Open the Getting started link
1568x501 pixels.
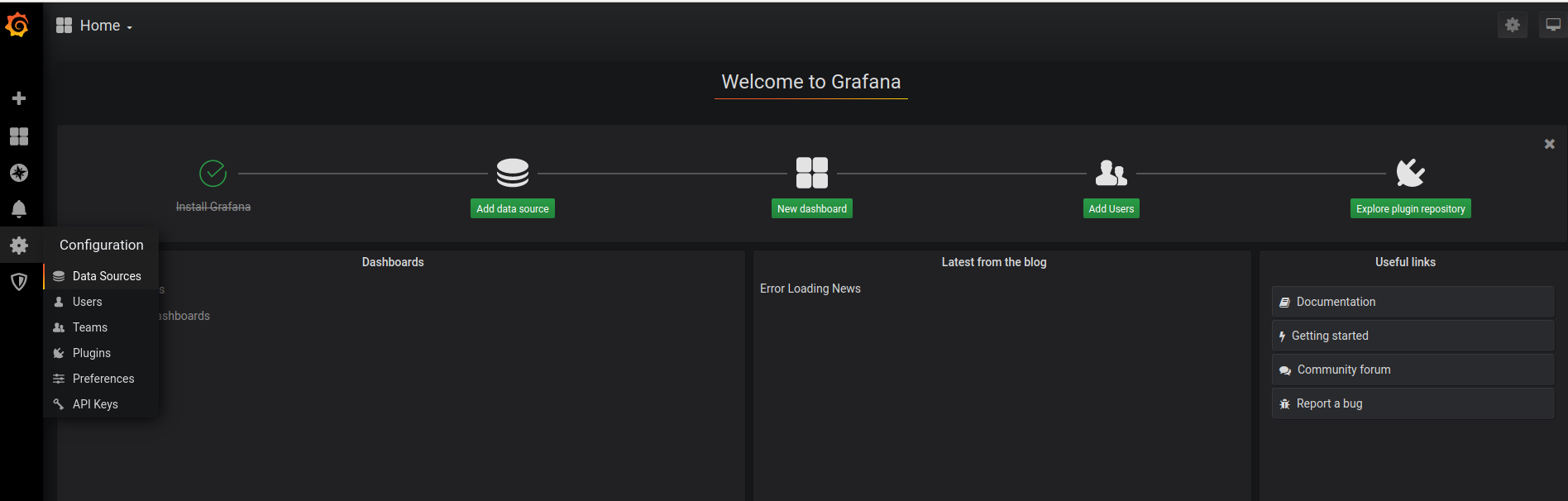pos(1413,336)
